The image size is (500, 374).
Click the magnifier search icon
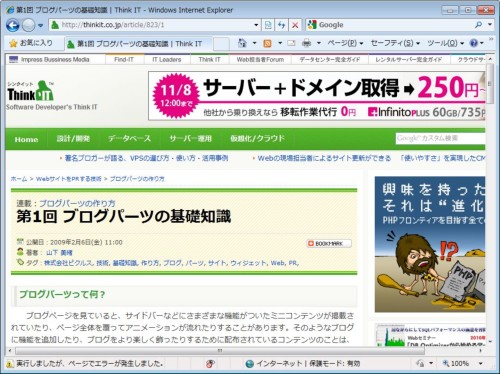[x=479, y=24]
